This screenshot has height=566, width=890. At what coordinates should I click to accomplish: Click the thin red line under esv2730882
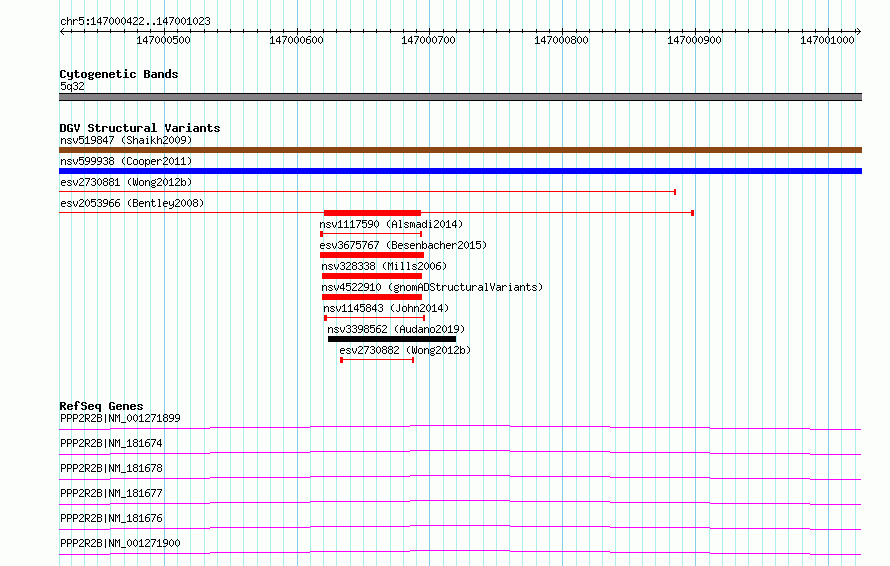pyautogui.click(x=377, y=360)
